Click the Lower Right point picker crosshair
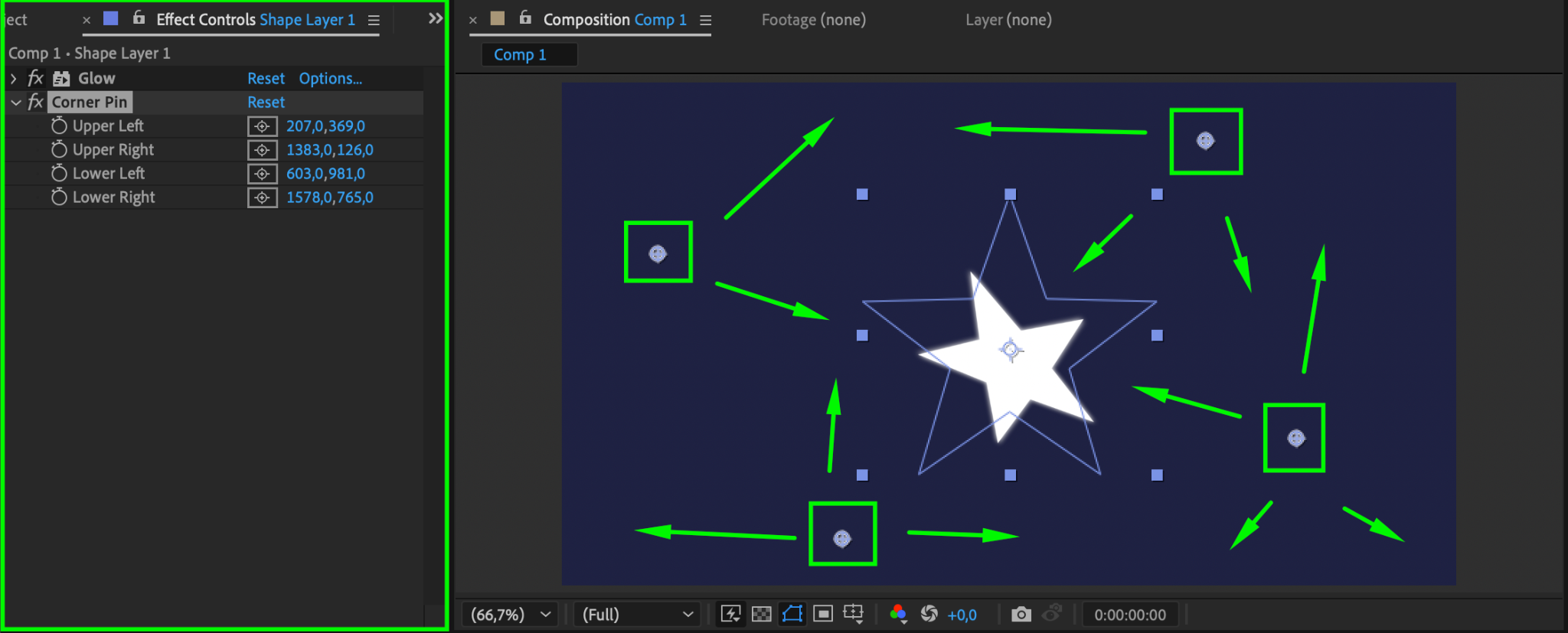The height and width of the screenshot is (633, 1568). (263, 197)
